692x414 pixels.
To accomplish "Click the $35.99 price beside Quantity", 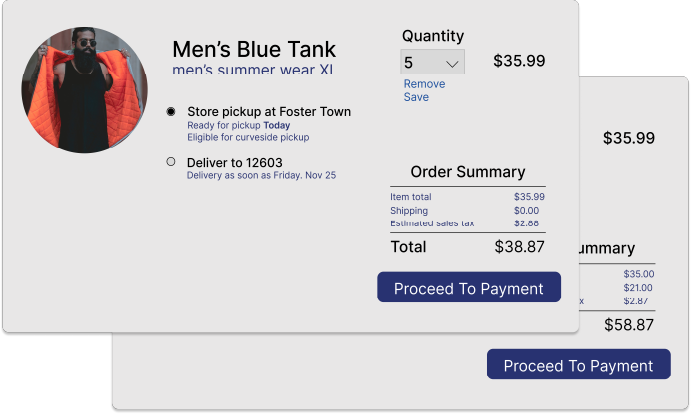I will point(519,61).
